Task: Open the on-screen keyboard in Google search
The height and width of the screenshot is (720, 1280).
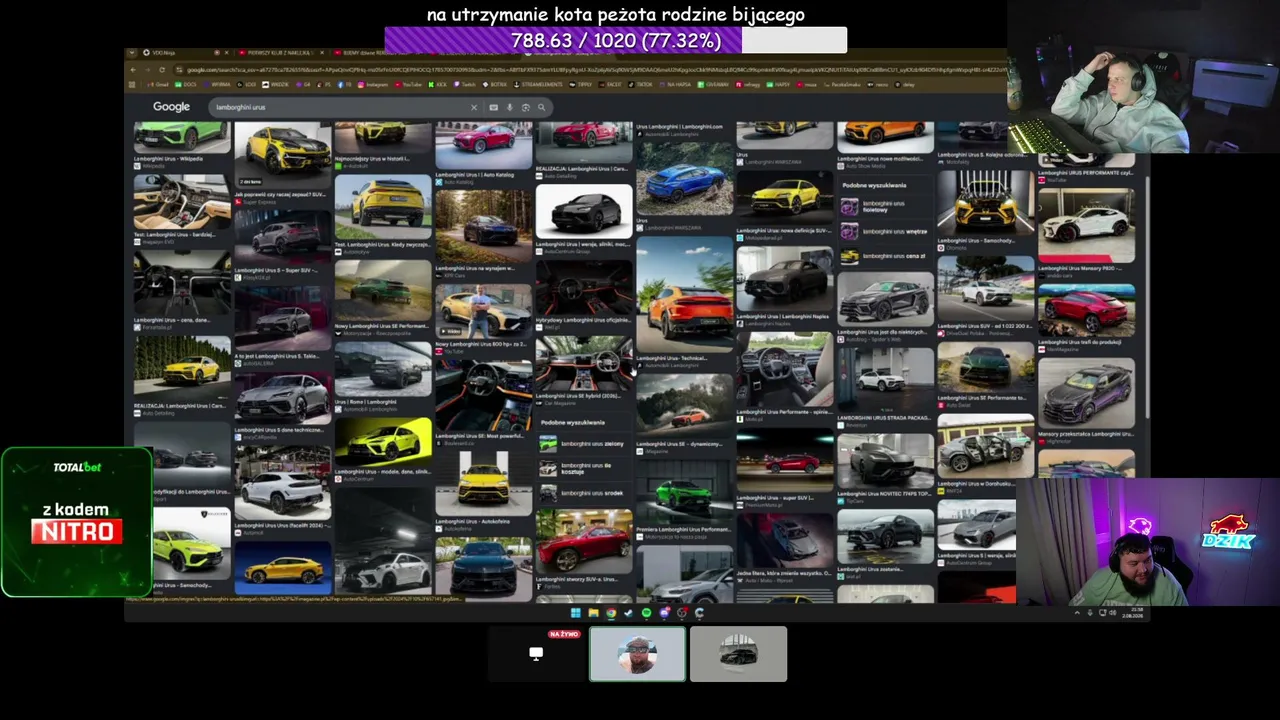Action: click(x=493, y=107)
